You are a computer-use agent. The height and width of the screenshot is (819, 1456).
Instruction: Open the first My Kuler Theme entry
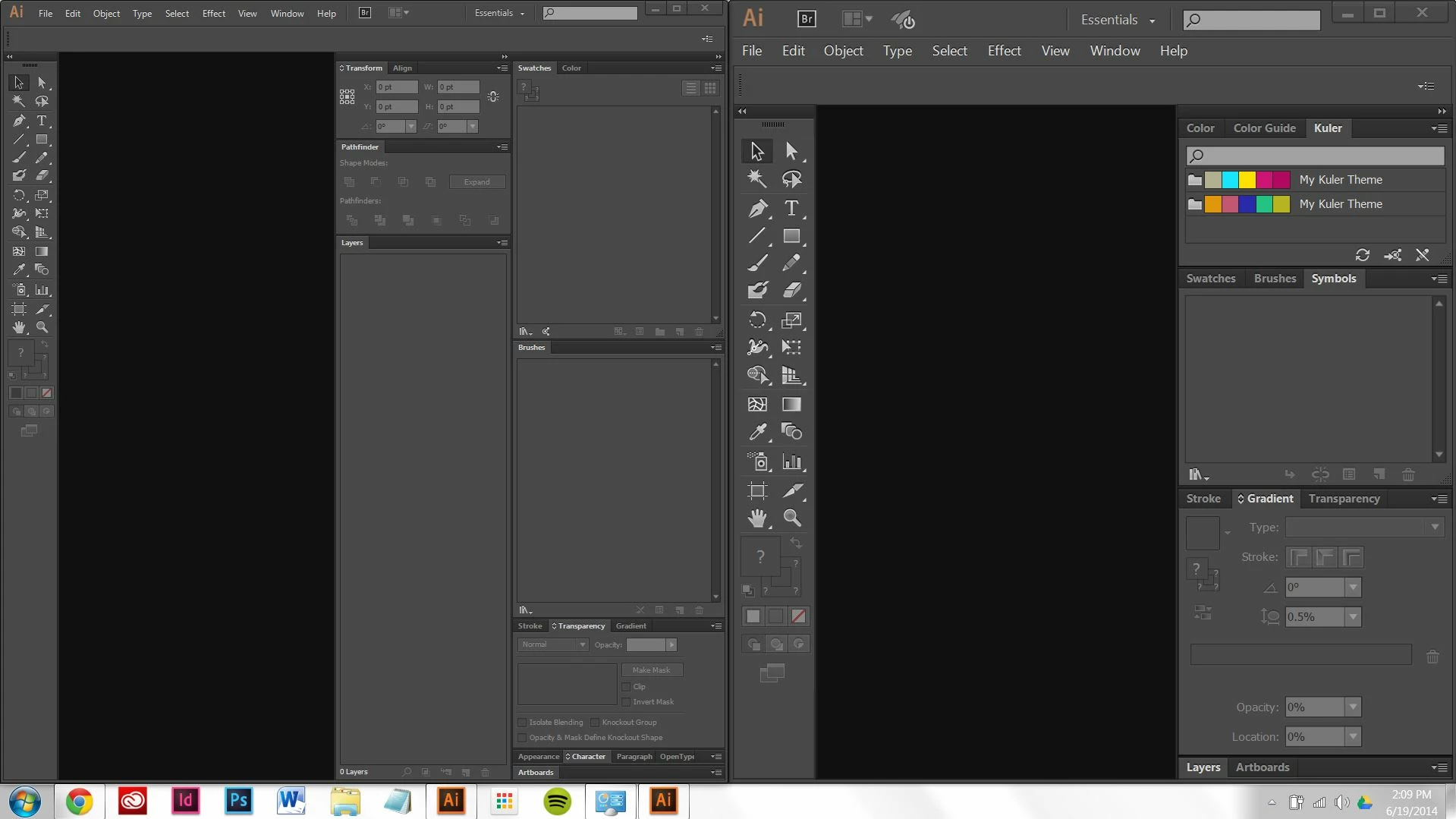[x=1316, y=180]
